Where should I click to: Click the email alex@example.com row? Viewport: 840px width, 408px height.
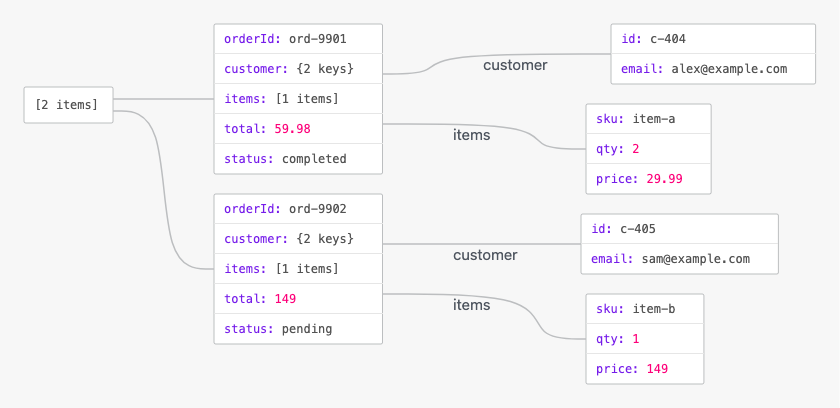coord(713,69)
